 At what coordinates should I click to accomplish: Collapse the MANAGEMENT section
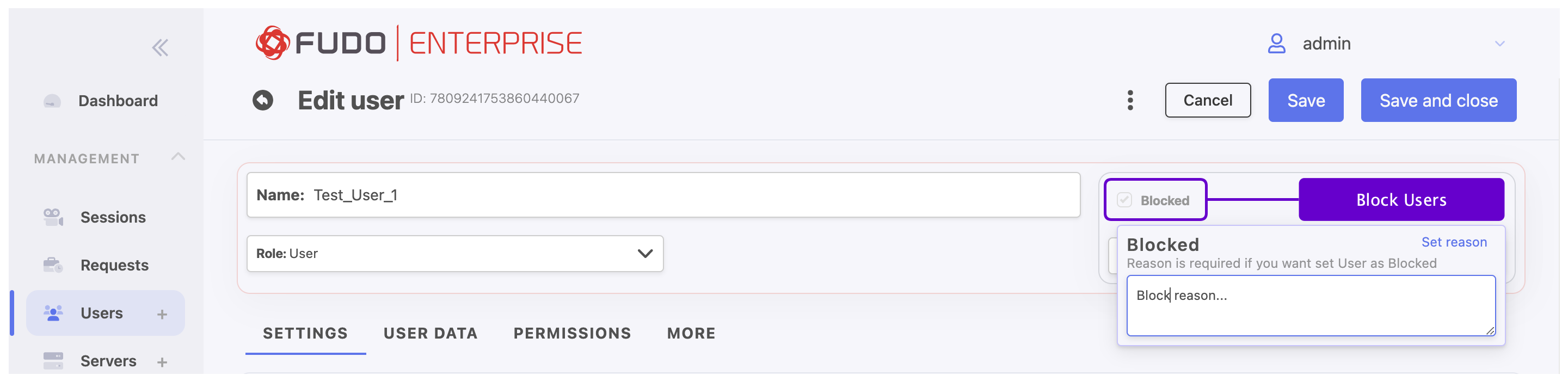pyautogui.click(x=178, y=157)
